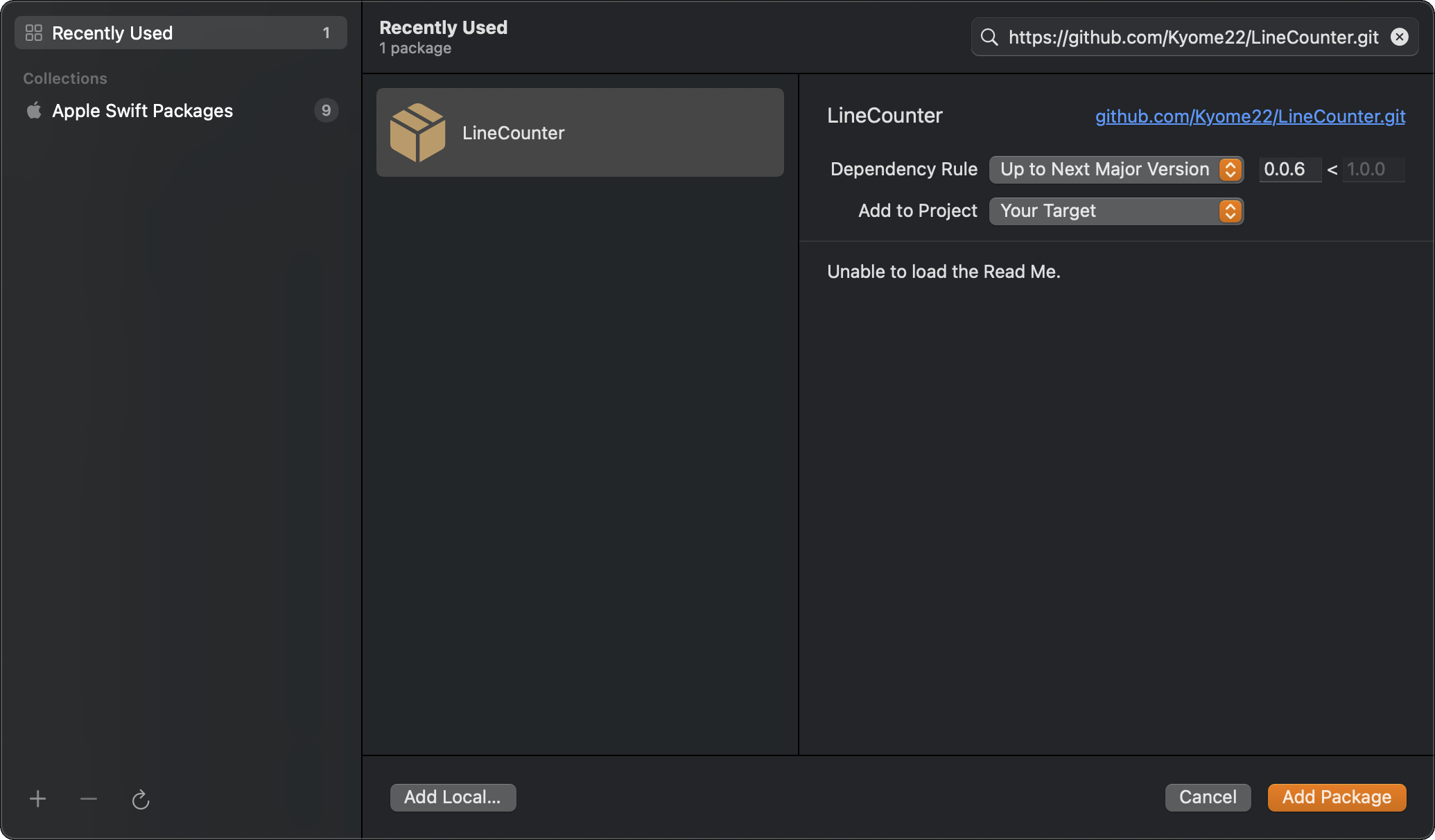Click the LineCounter title in details pane
Viewport: 1435px width, 840px height.
pos(885,116)
